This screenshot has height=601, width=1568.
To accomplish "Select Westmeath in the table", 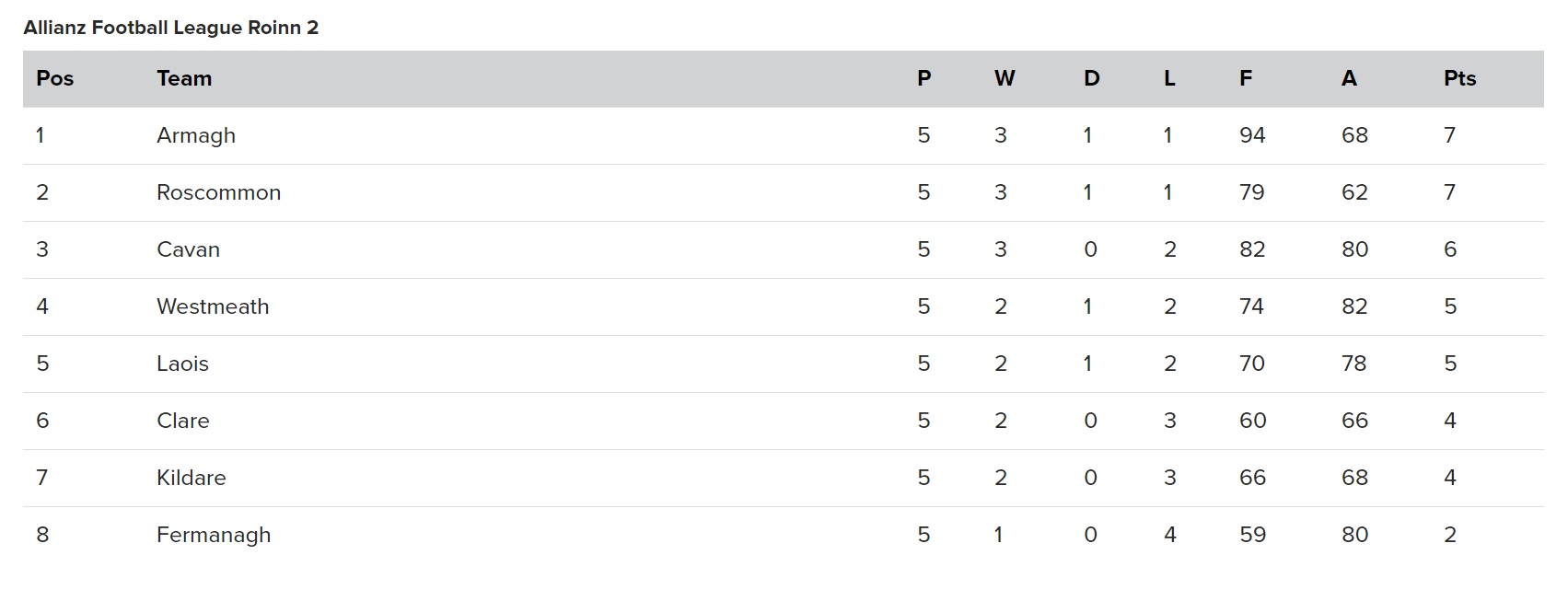I will pos(213,306).
